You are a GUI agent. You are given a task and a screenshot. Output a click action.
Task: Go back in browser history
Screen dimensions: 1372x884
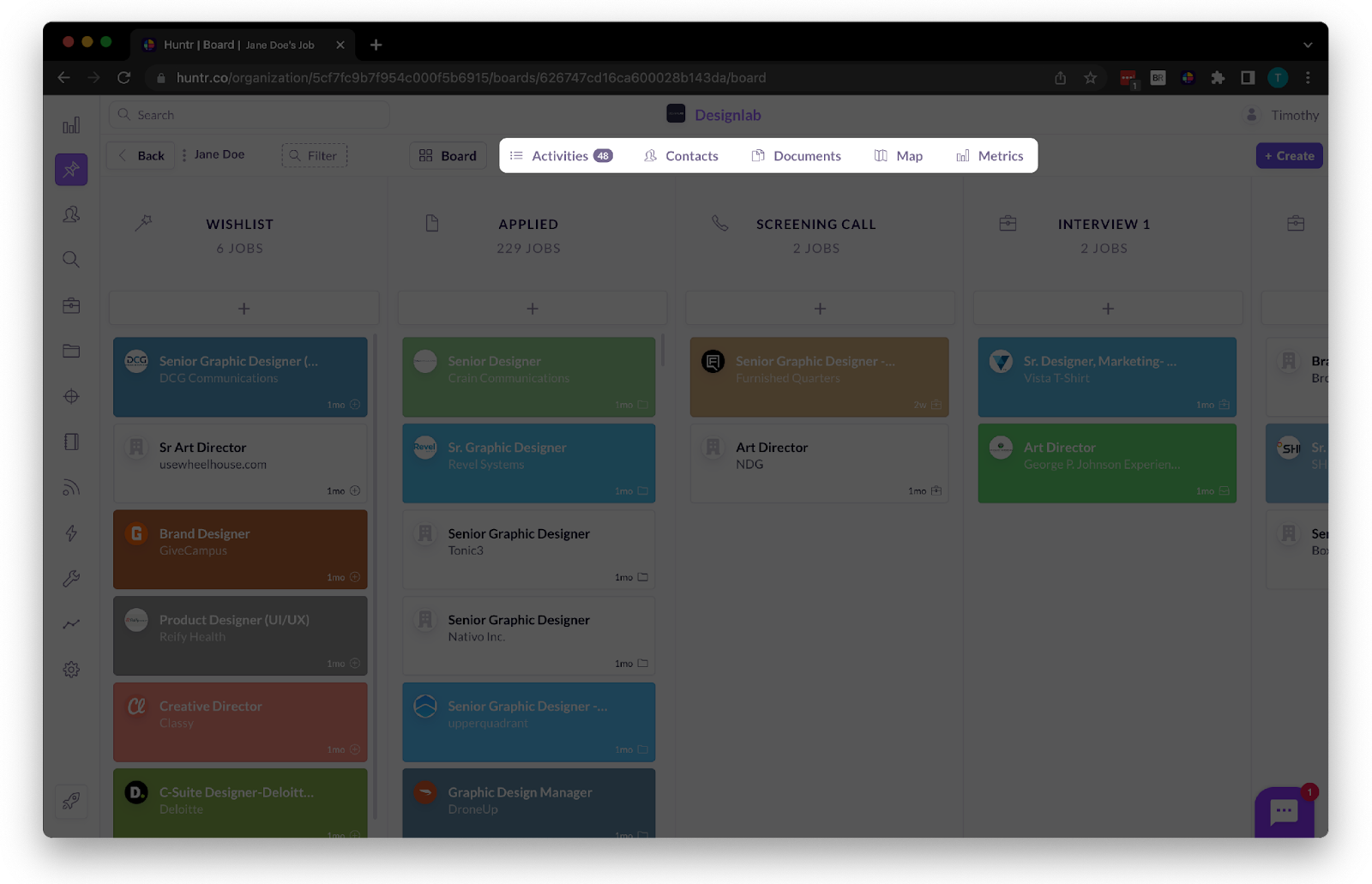pos(63,77)
